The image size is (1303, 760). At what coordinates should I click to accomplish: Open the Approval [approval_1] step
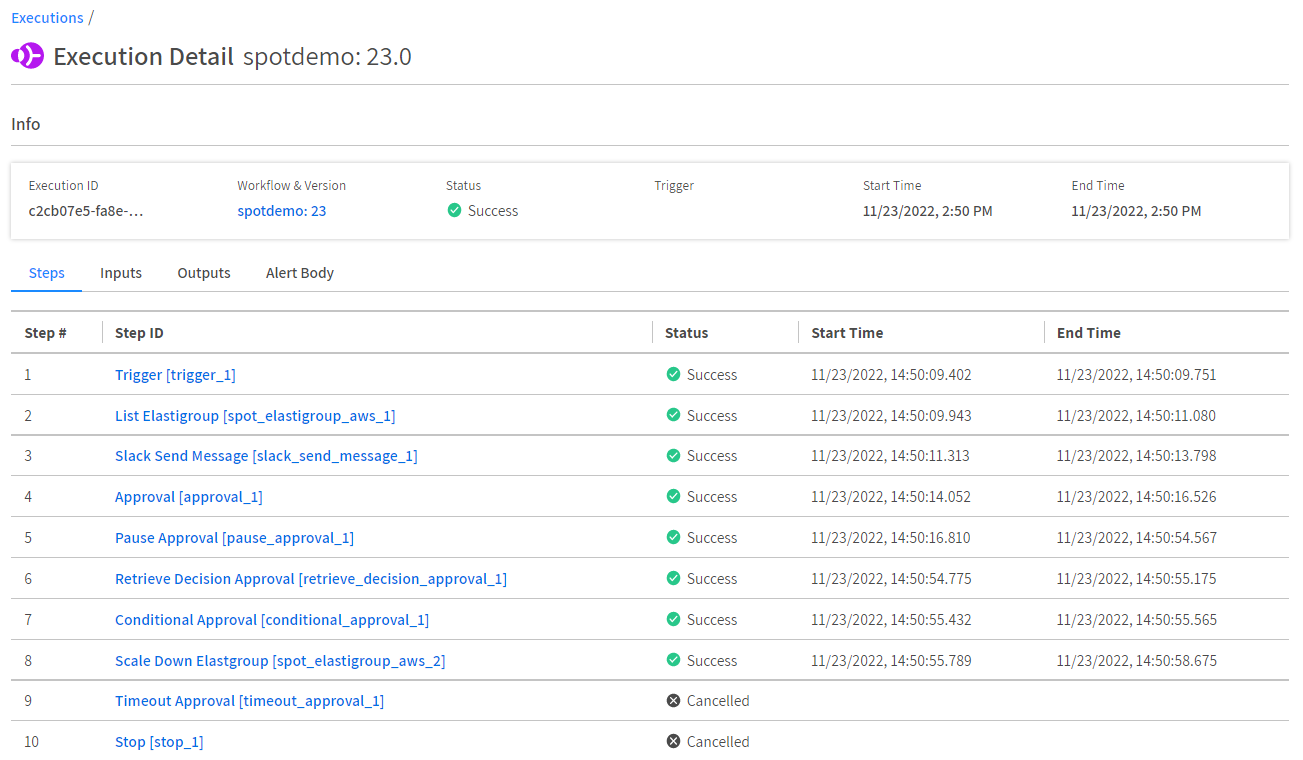pos(188,497)
